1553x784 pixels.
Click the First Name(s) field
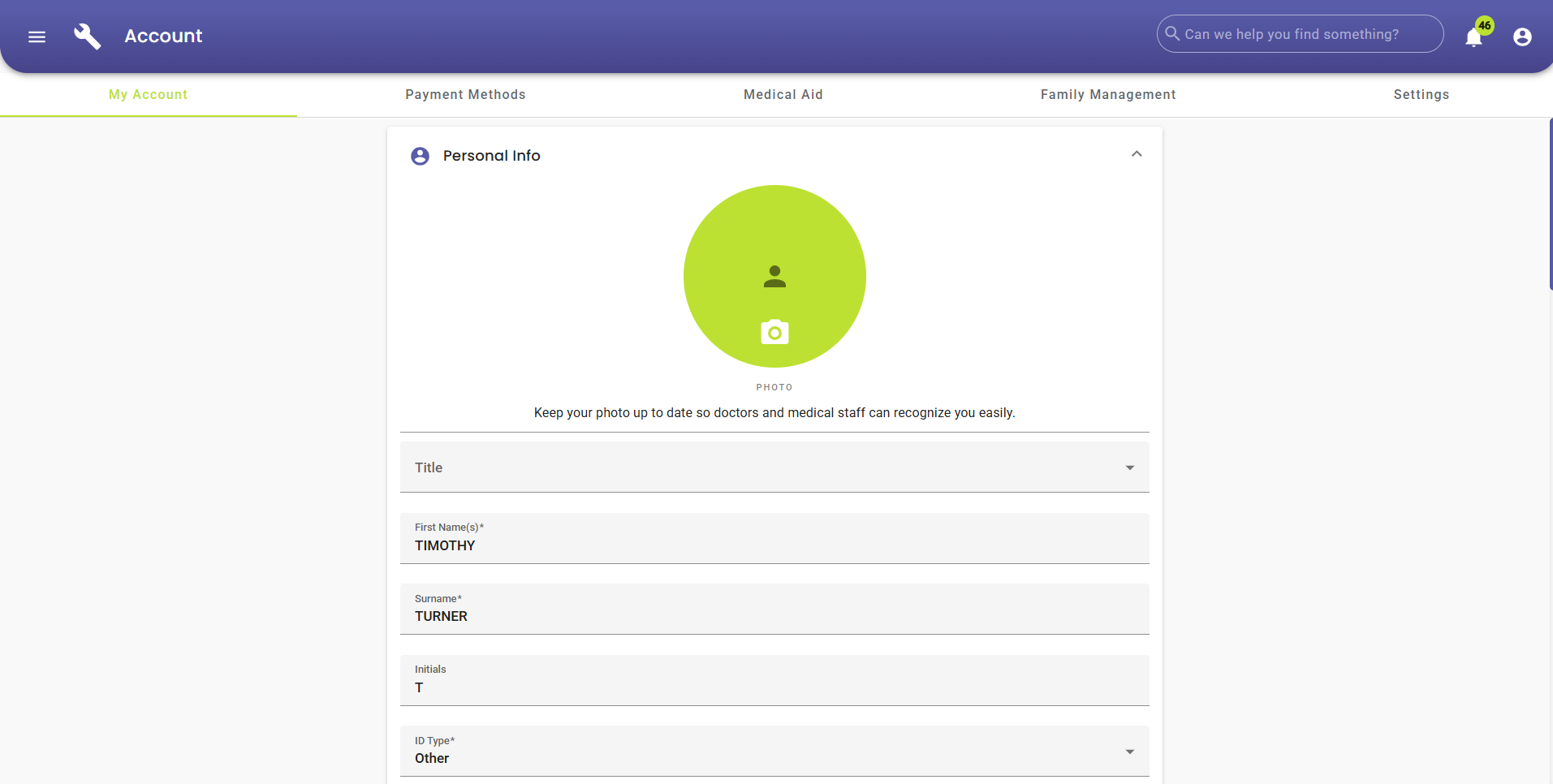pyautogui.click(x=774, y=538)
